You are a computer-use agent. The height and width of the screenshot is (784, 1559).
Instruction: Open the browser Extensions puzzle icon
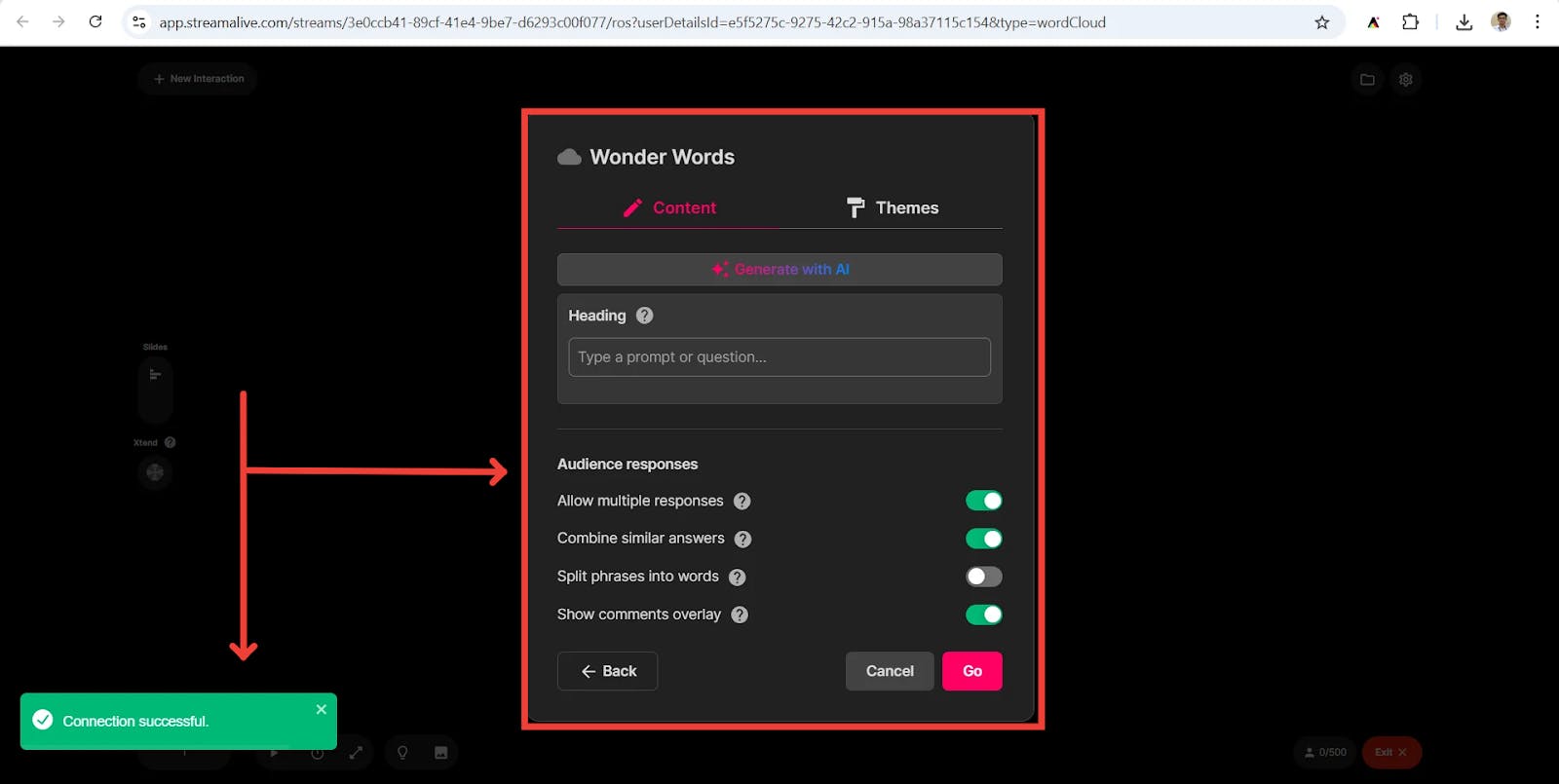(1410, 22)
